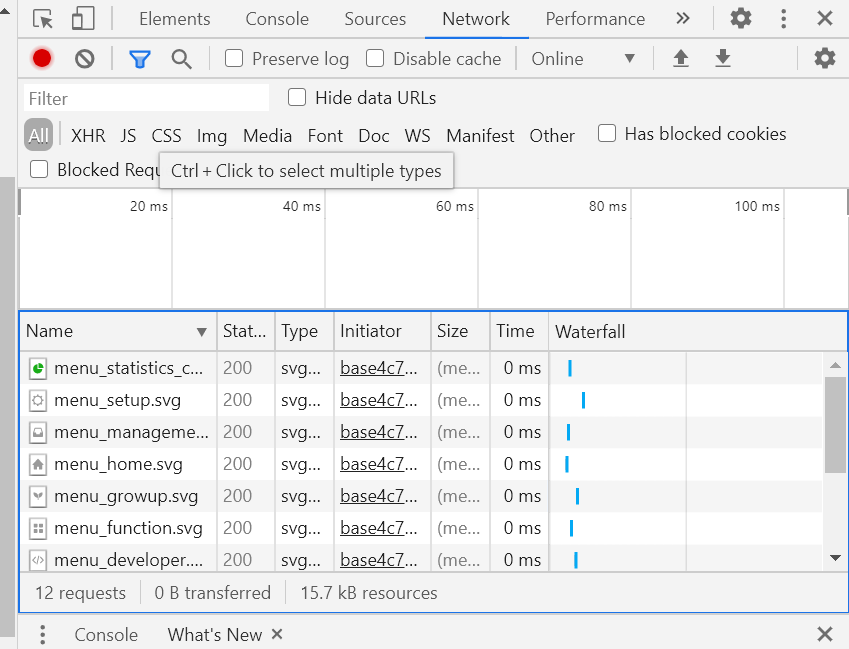This screenshot has height=649, width=849.
Task: Open the Online throttling dropdown
Action: pos(583,58)
